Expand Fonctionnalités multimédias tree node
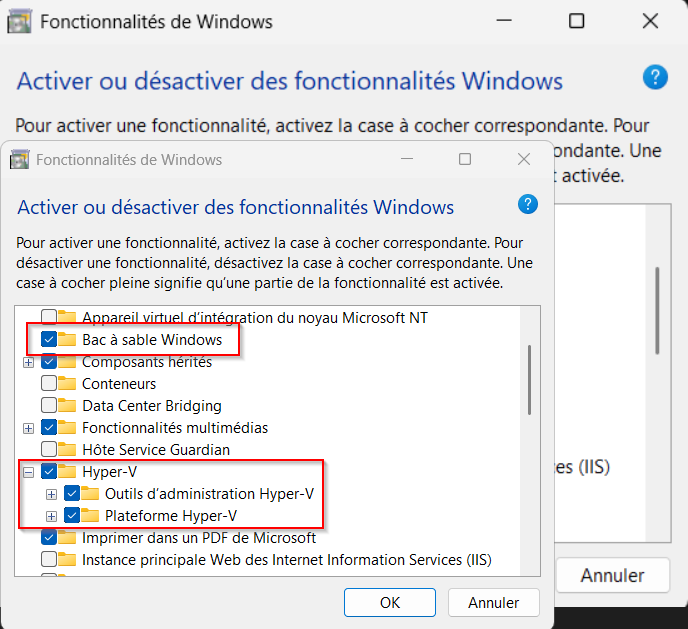688x629 pixels. [x=29, y=429]
